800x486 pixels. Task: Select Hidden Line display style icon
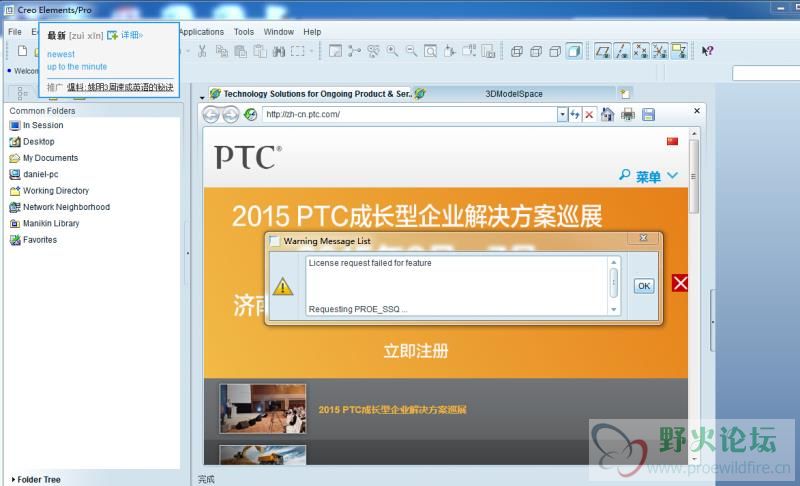click(x=536, y=51)
